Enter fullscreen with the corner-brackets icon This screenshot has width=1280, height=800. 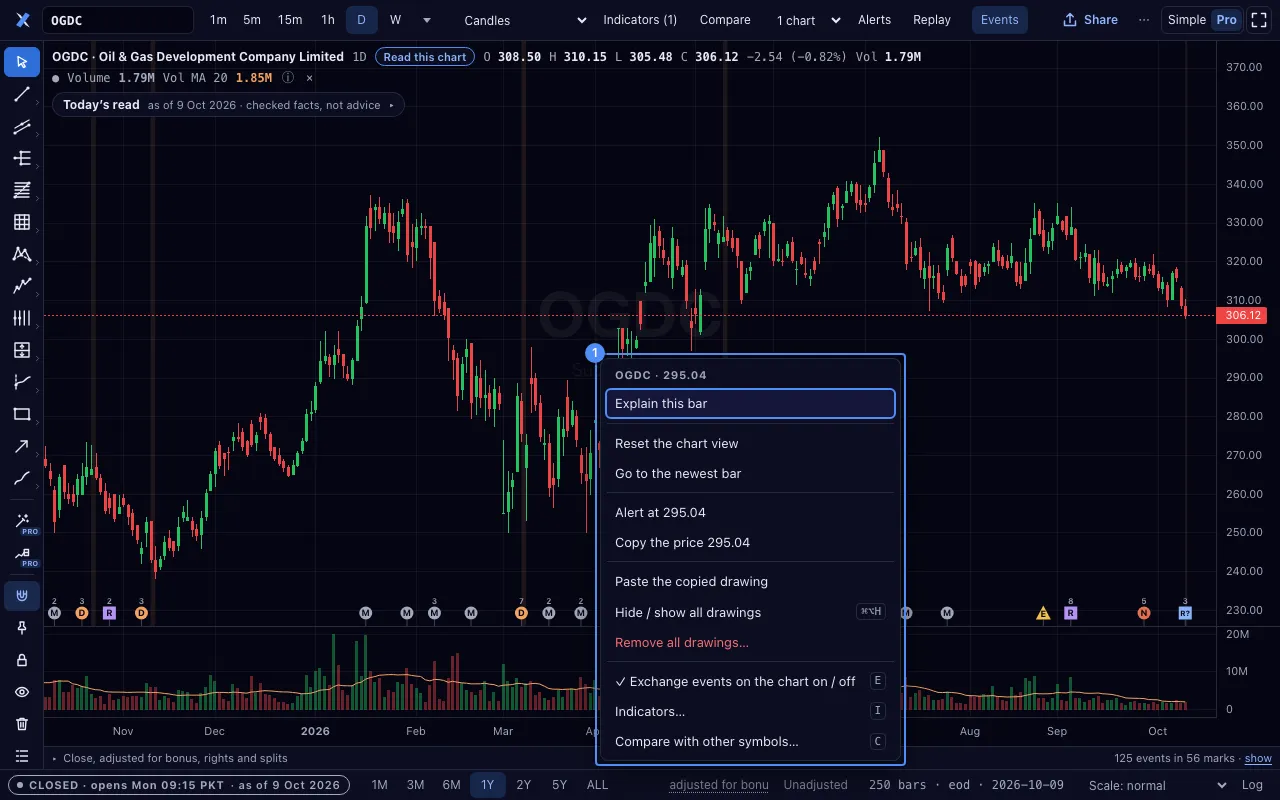click(1259, 20)
